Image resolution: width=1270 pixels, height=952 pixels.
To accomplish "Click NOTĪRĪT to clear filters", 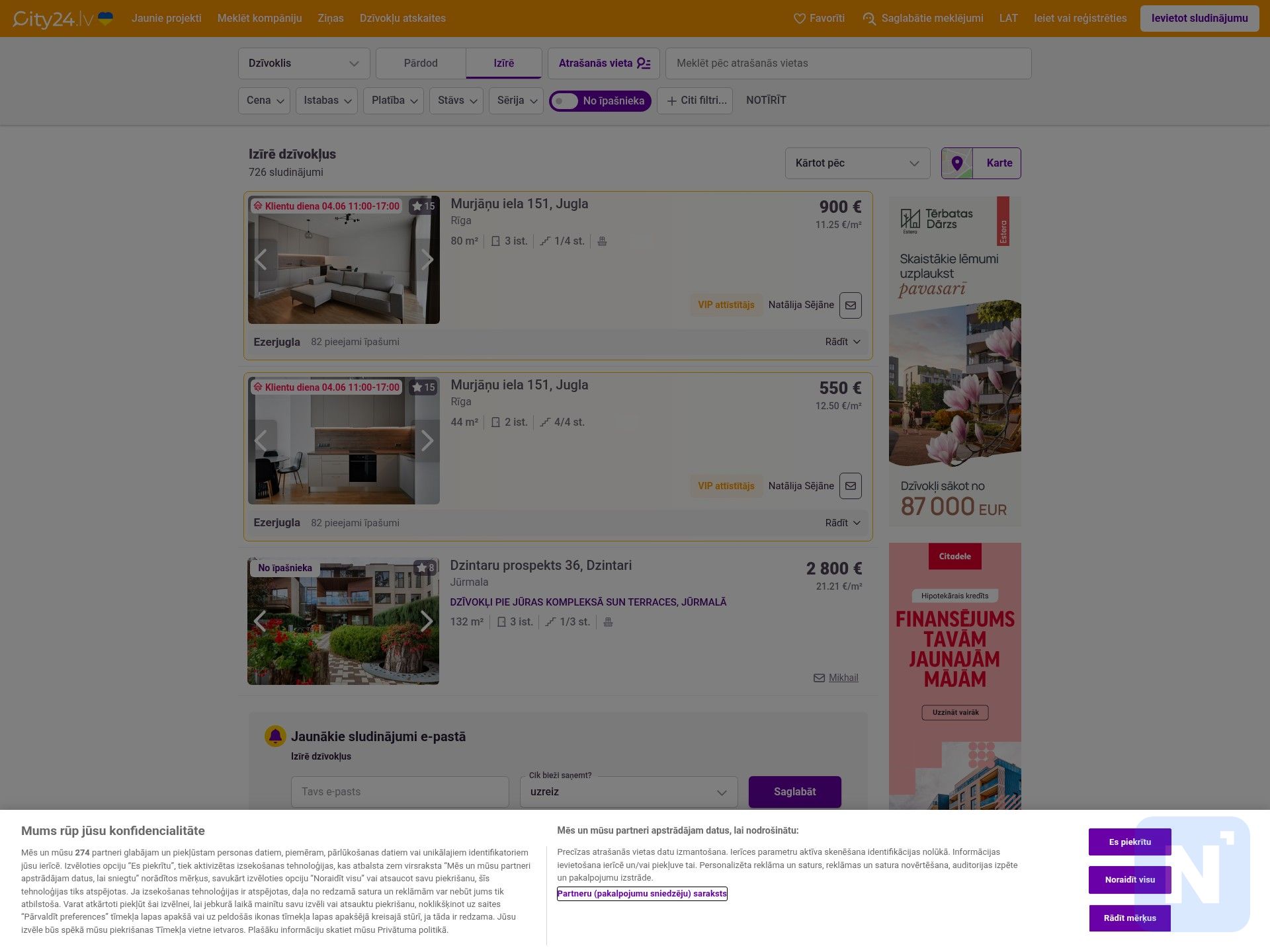I will (x=766, y=100).
